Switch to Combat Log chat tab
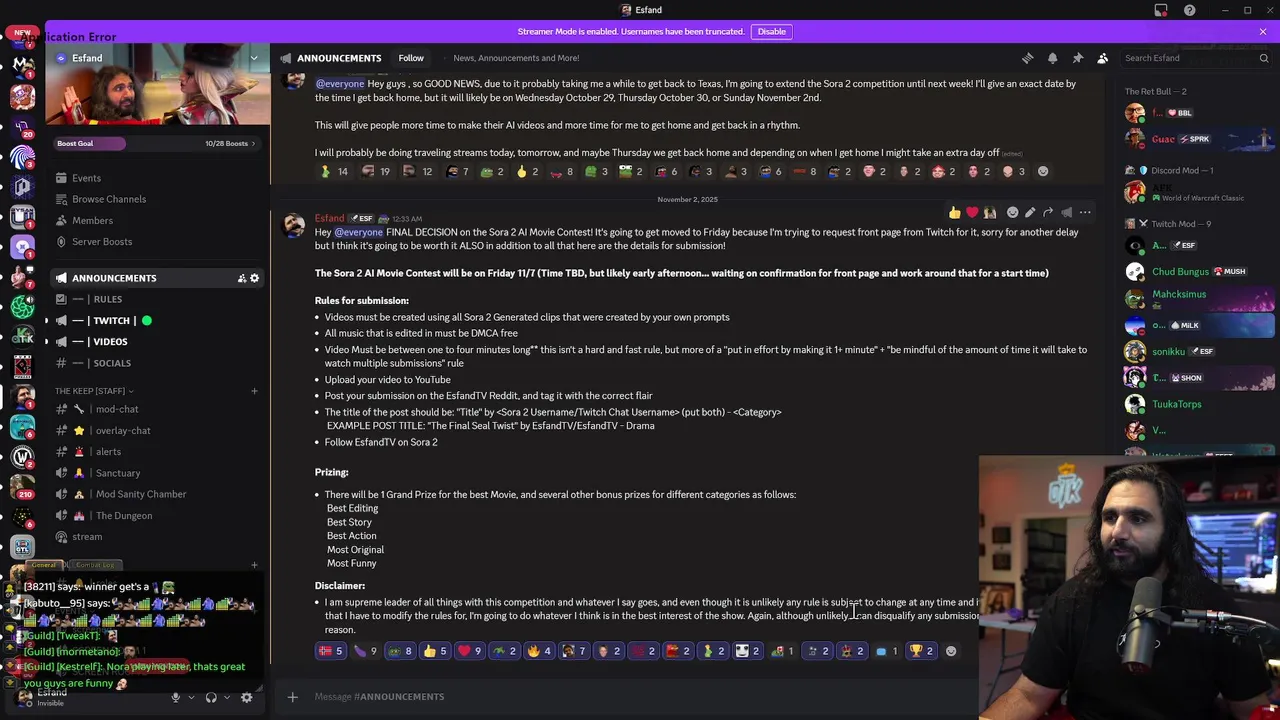 tap(95, 565)
